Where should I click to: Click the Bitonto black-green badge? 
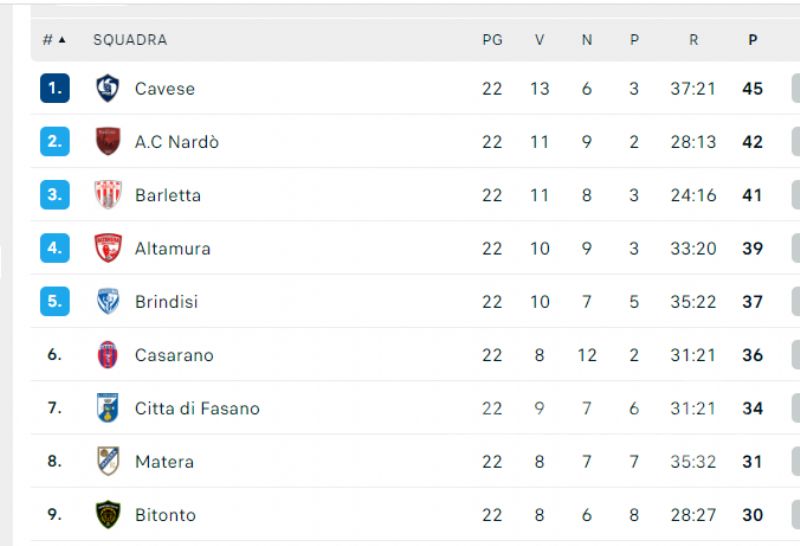coord(108,514)
